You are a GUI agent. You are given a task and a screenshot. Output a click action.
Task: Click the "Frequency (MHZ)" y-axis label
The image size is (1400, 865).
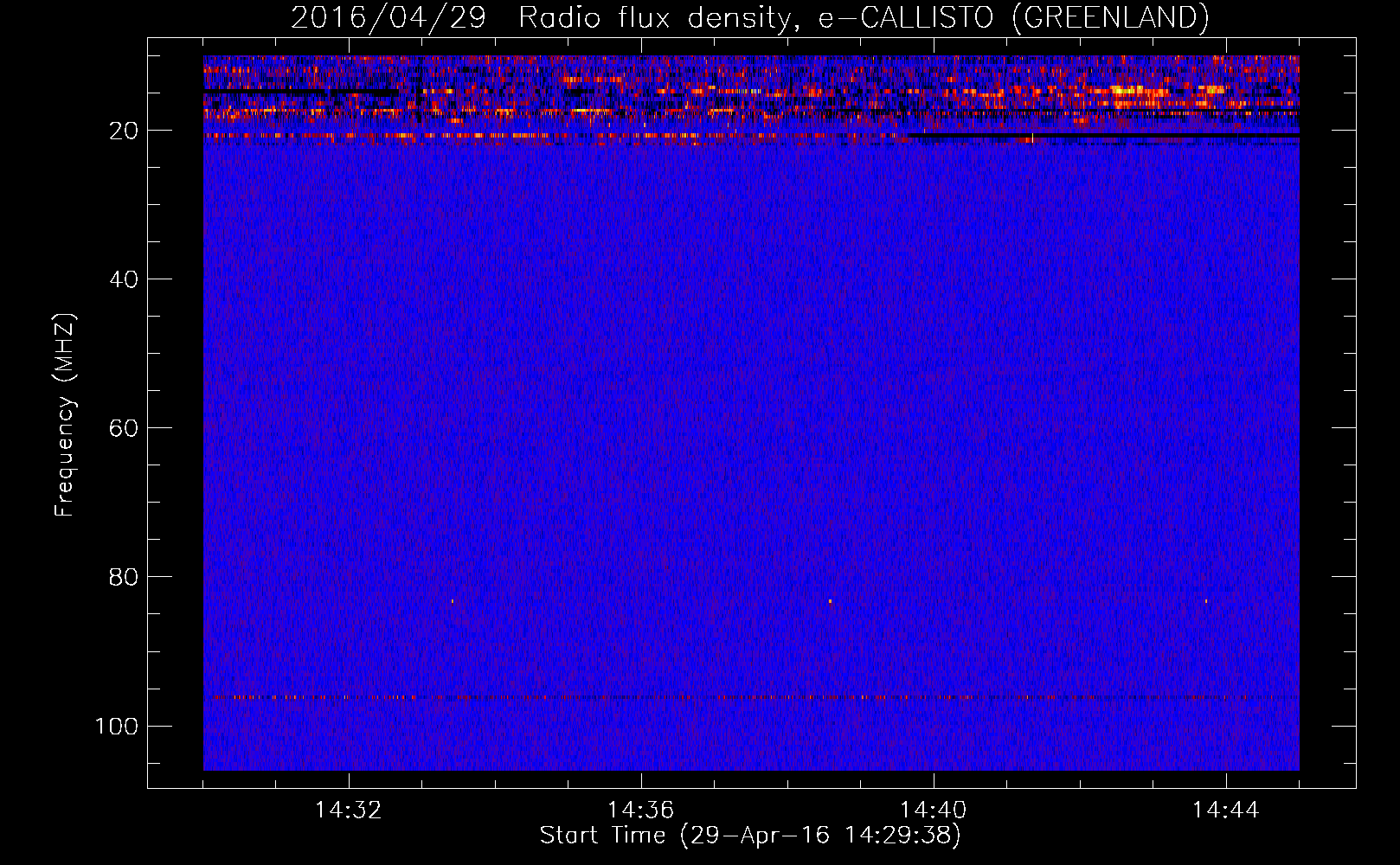pos(65,414)
